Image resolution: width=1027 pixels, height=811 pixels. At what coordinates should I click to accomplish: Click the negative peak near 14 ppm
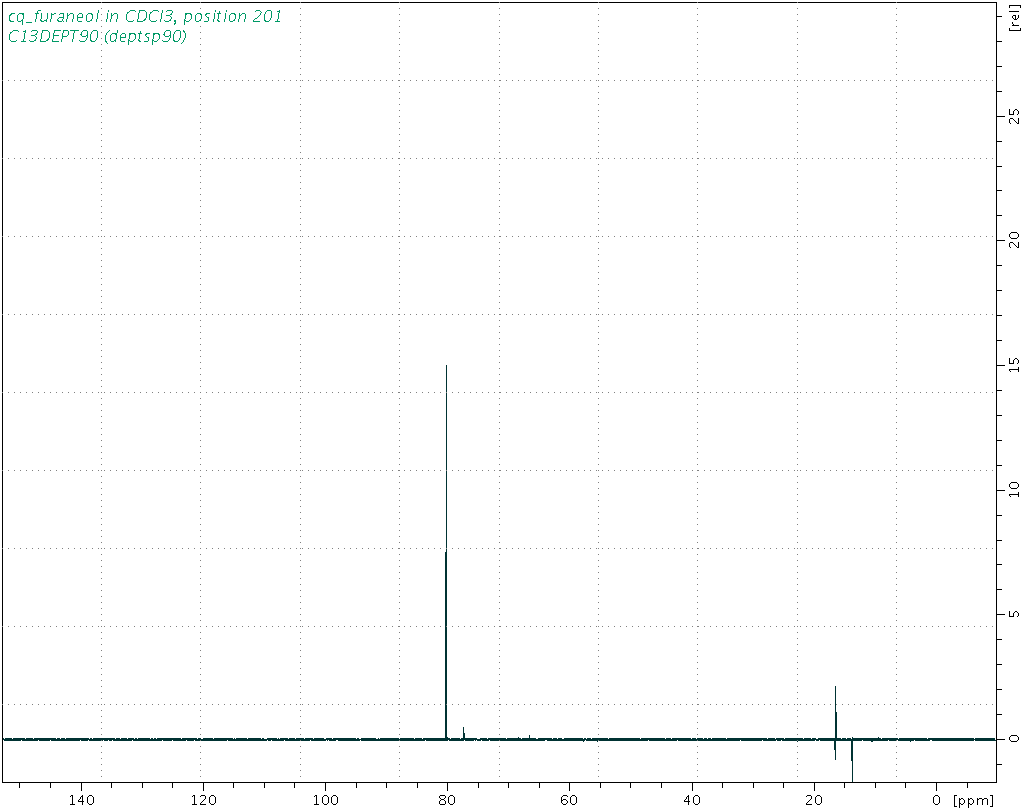(x=852, y=760)
